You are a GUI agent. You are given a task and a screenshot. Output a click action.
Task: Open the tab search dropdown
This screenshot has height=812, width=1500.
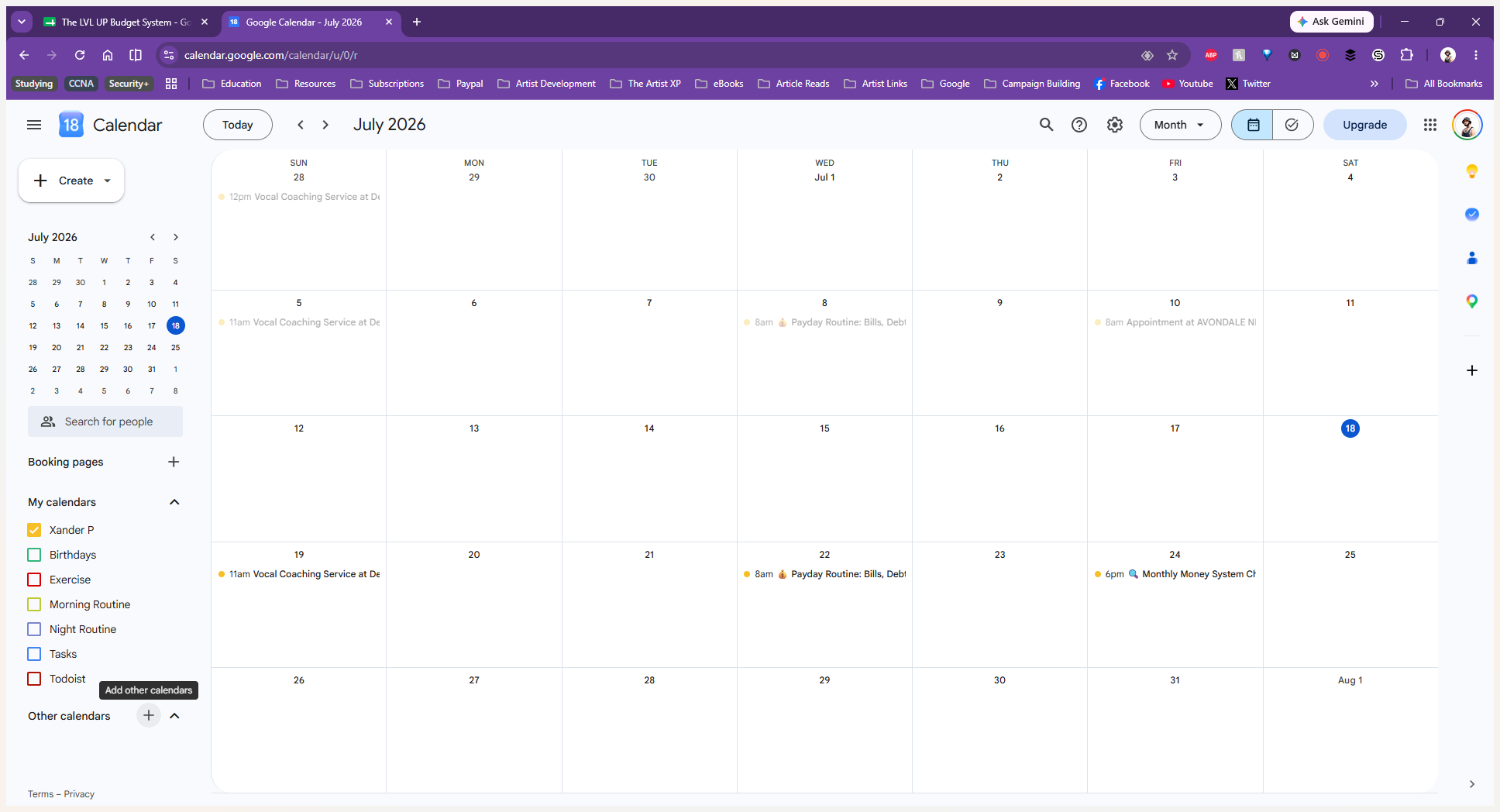click(22, 22)
